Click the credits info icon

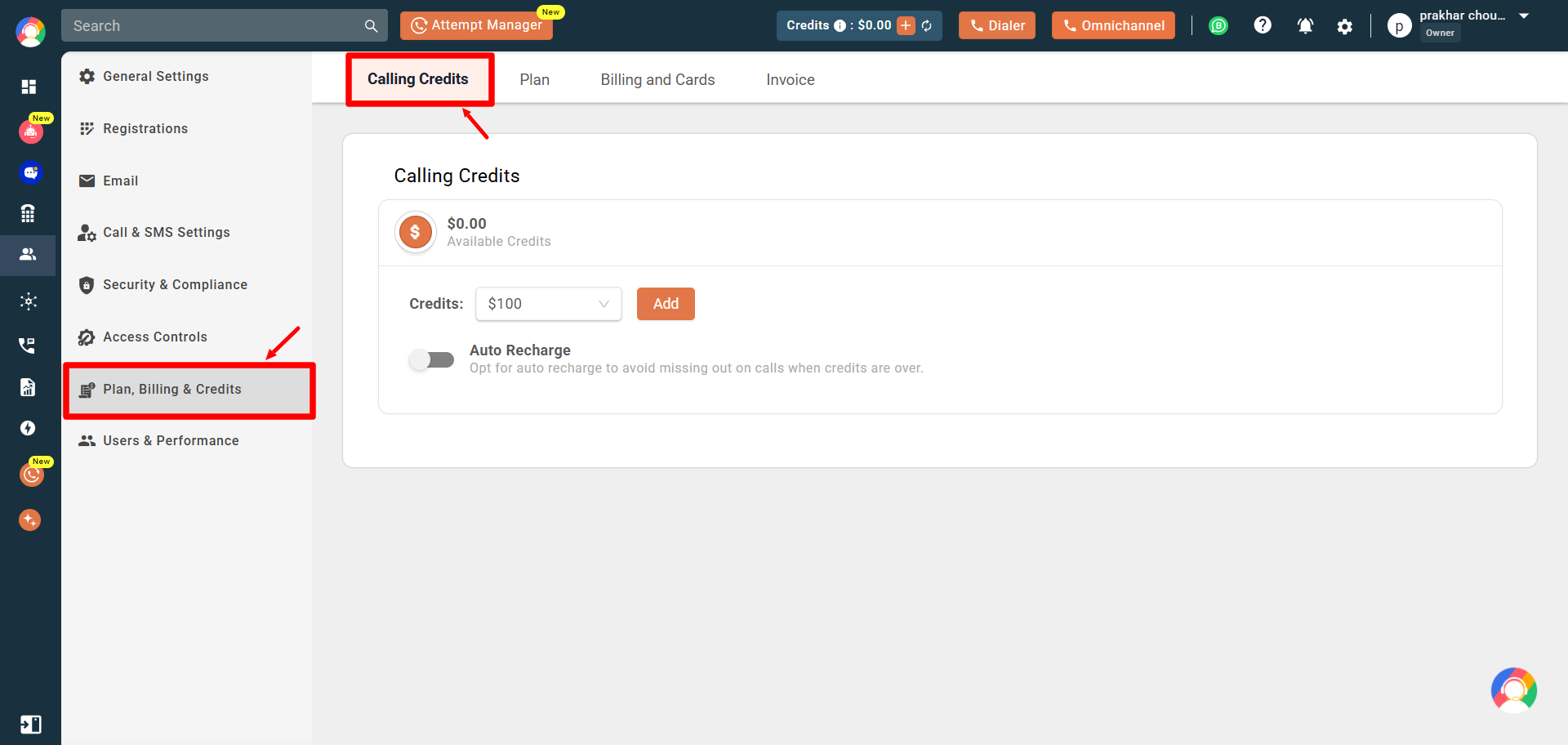tap(840, 26)
